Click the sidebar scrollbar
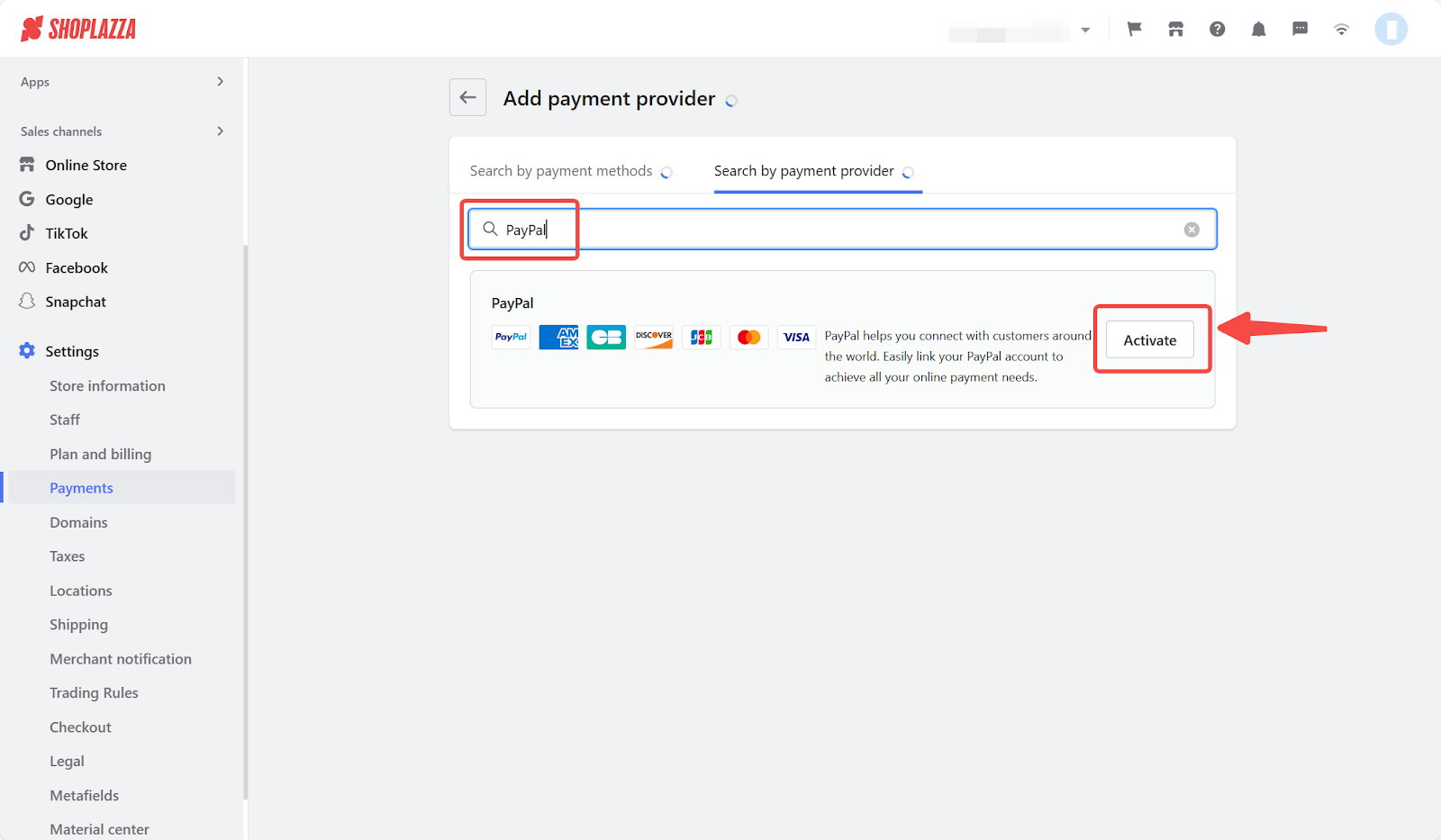This screenshot has height=840, width=1441. click(x=246, y=522)
